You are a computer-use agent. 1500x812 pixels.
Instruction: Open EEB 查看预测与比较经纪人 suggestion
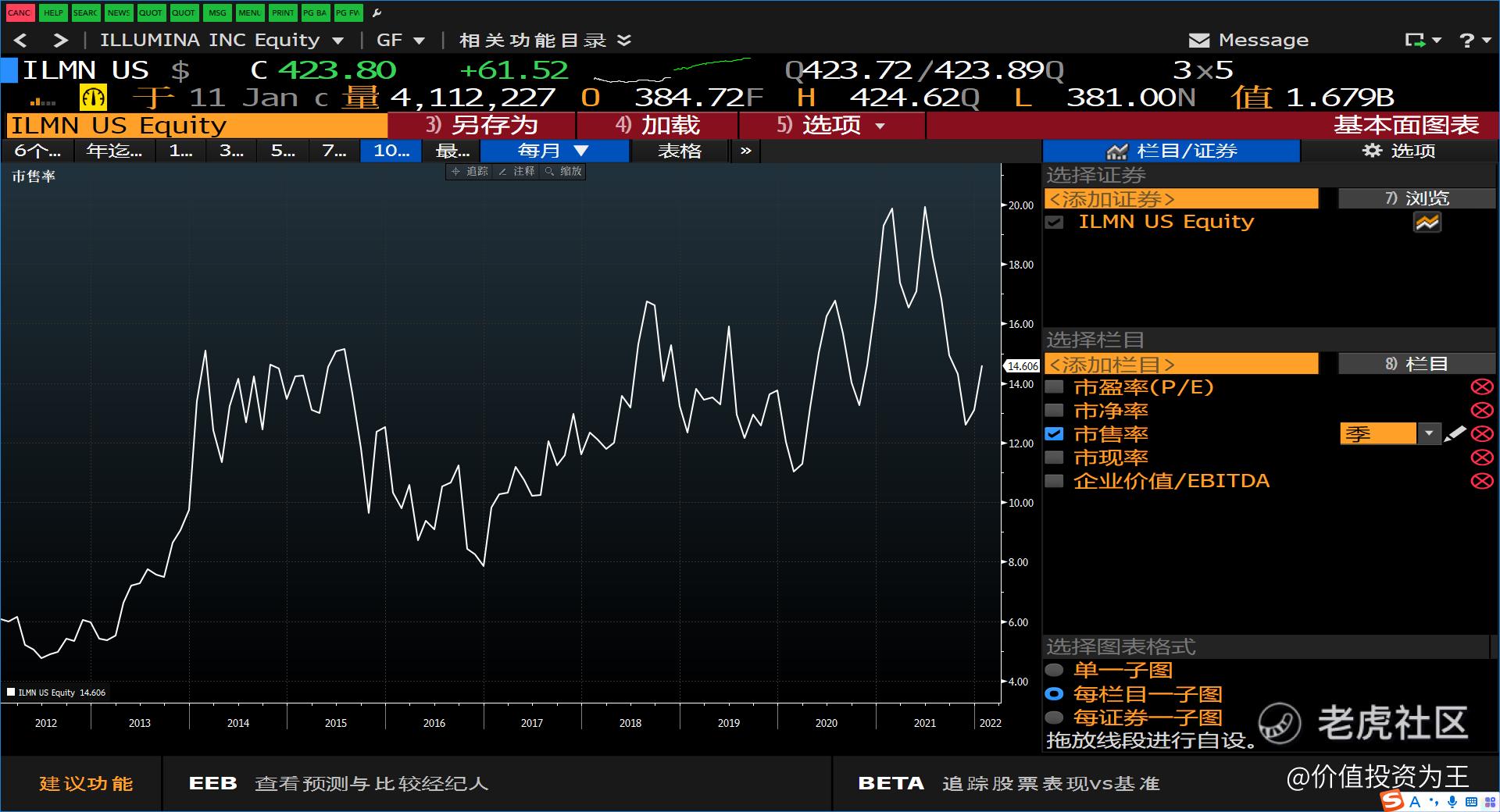pos(339,783)
